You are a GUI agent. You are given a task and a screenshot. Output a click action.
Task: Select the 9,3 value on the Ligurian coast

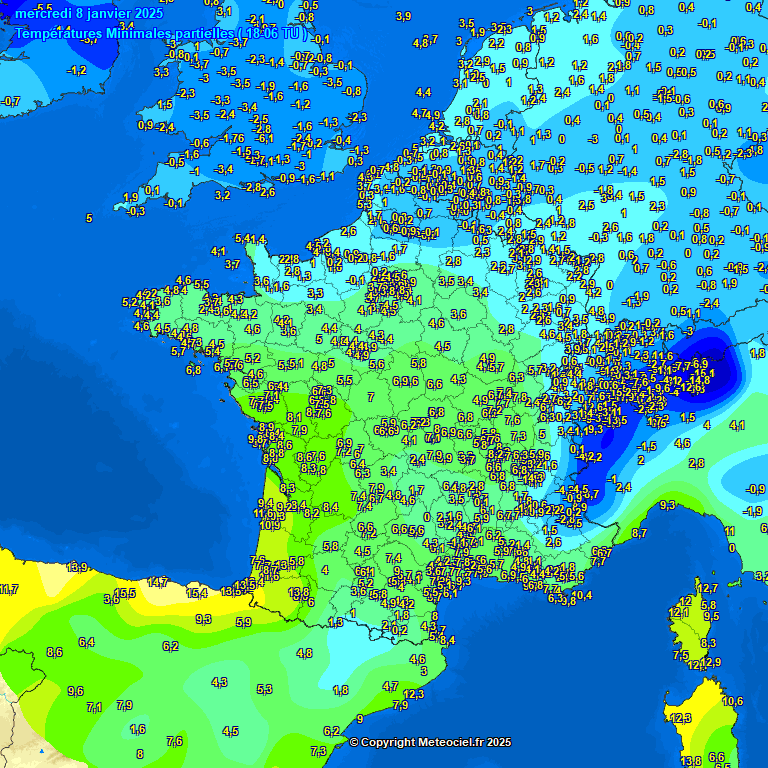(x=668, y=505)
